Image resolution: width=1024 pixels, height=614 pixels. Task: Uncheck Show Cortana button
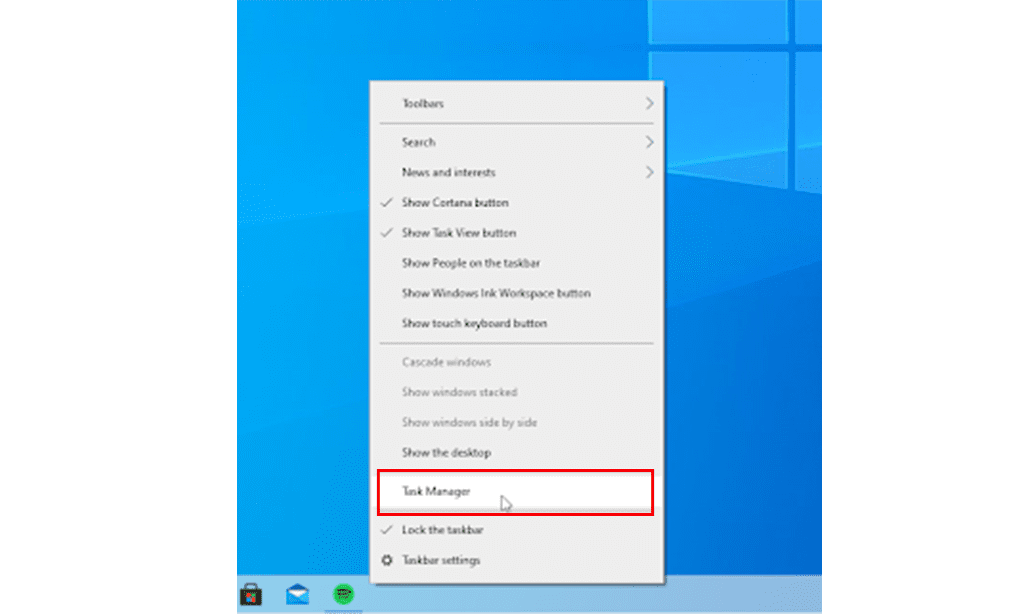[455, 203]
